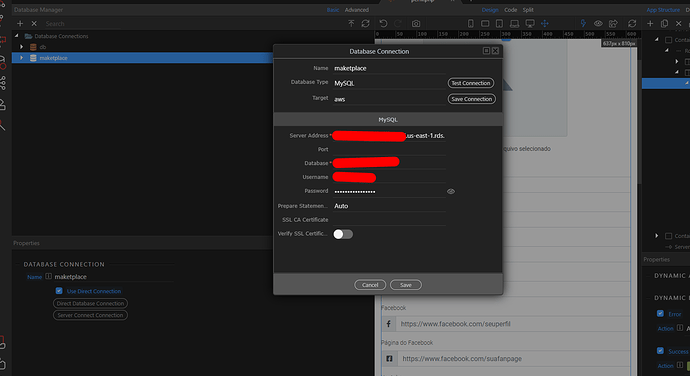The width and height of the screenshot is (690, 376).
Task: Switch to the Code view tab
Action: 510,10
